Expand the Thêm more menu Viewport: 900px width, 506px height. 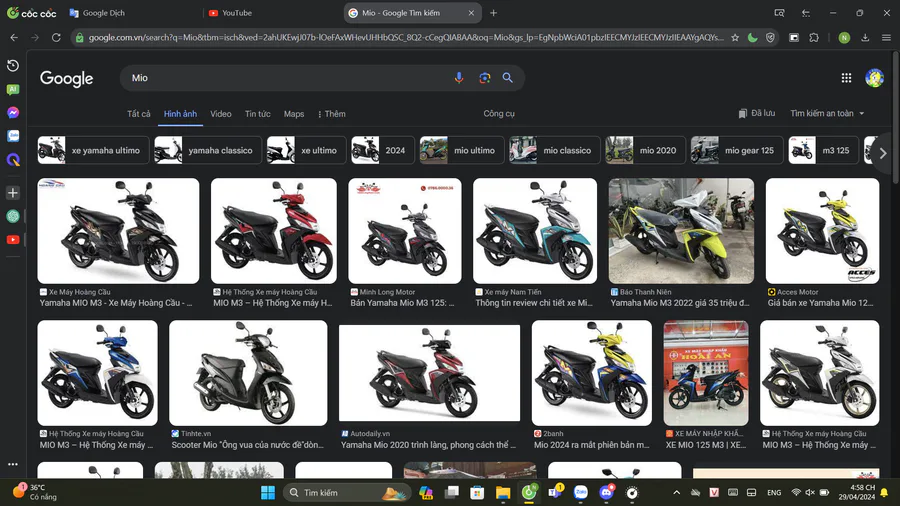coord(332,114)
